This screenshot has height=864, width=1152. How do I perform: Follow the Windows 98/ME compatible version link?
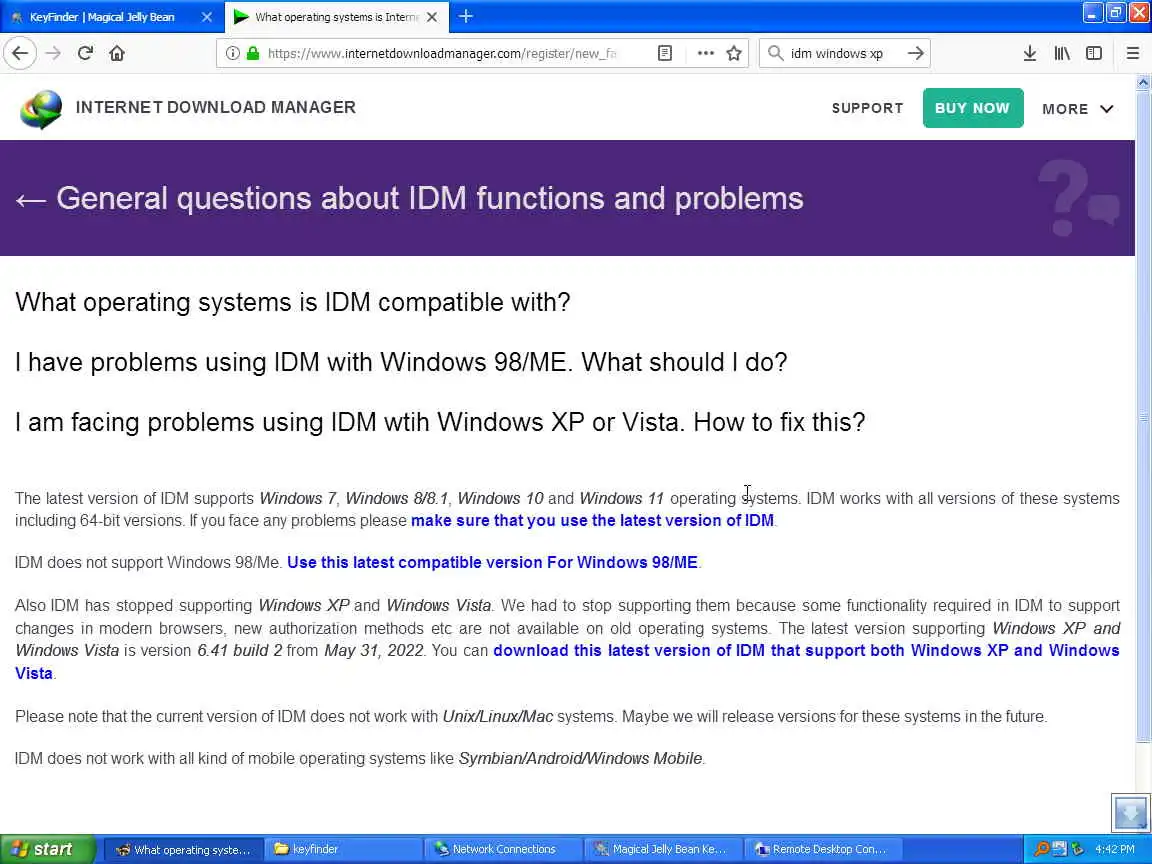click(492, 562)
